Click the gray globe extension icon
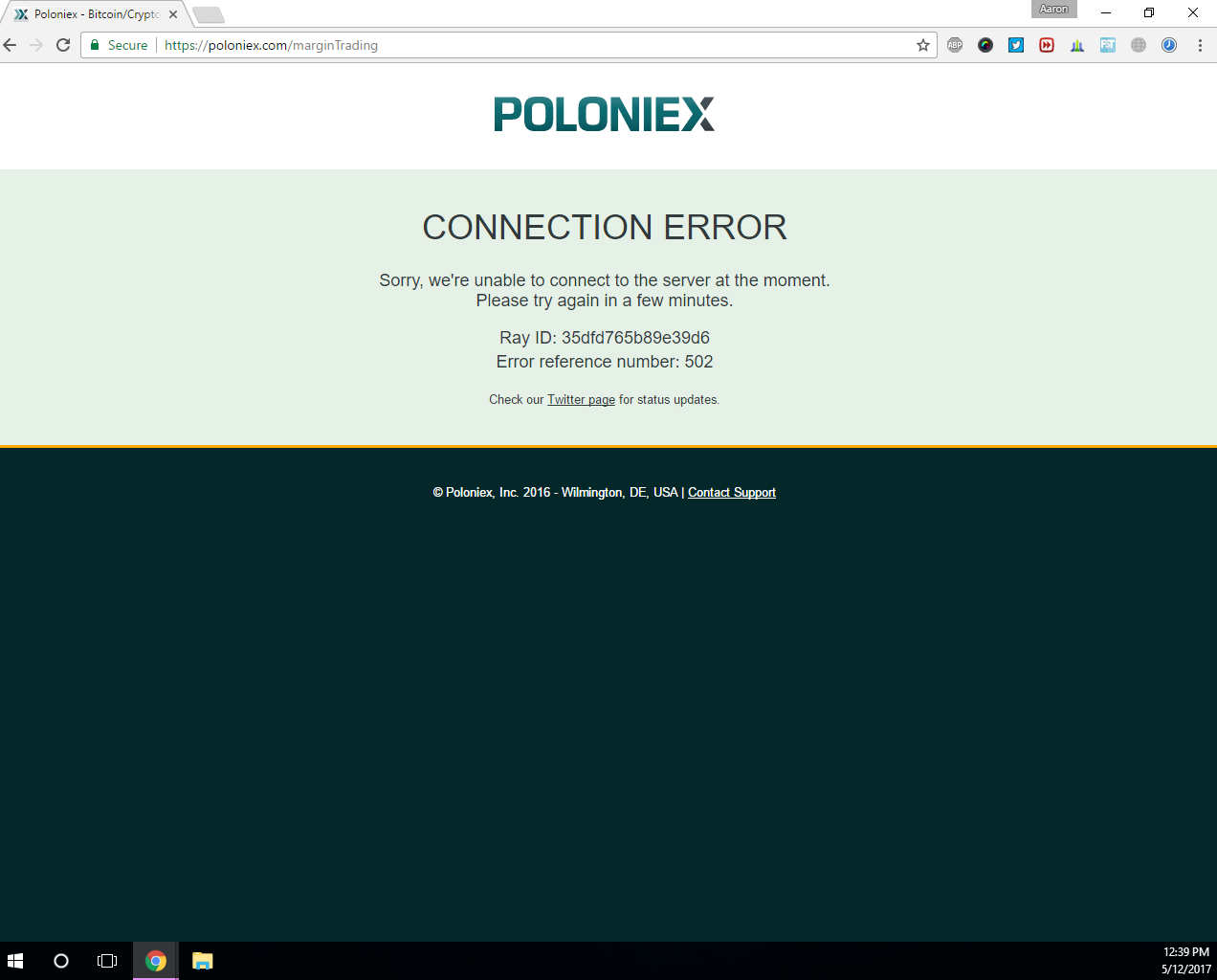 point(1139,45)
